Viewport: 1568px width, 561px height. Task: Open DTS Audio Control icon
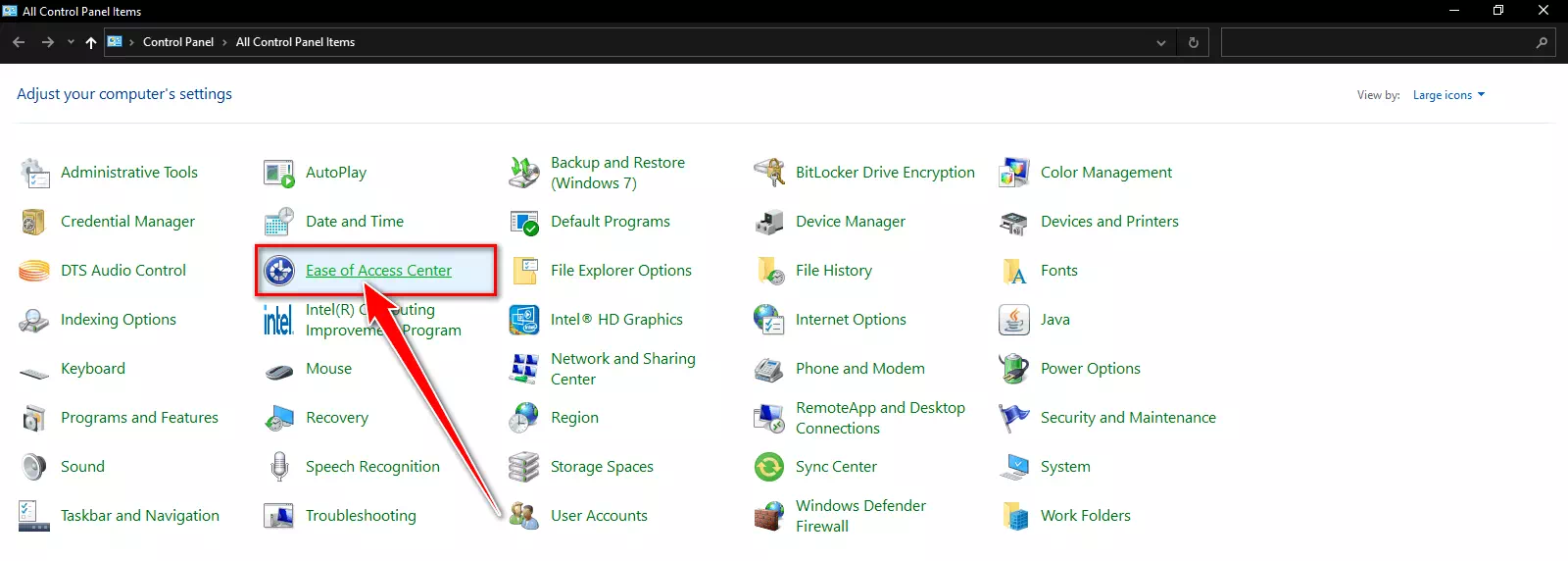[34, 271]
